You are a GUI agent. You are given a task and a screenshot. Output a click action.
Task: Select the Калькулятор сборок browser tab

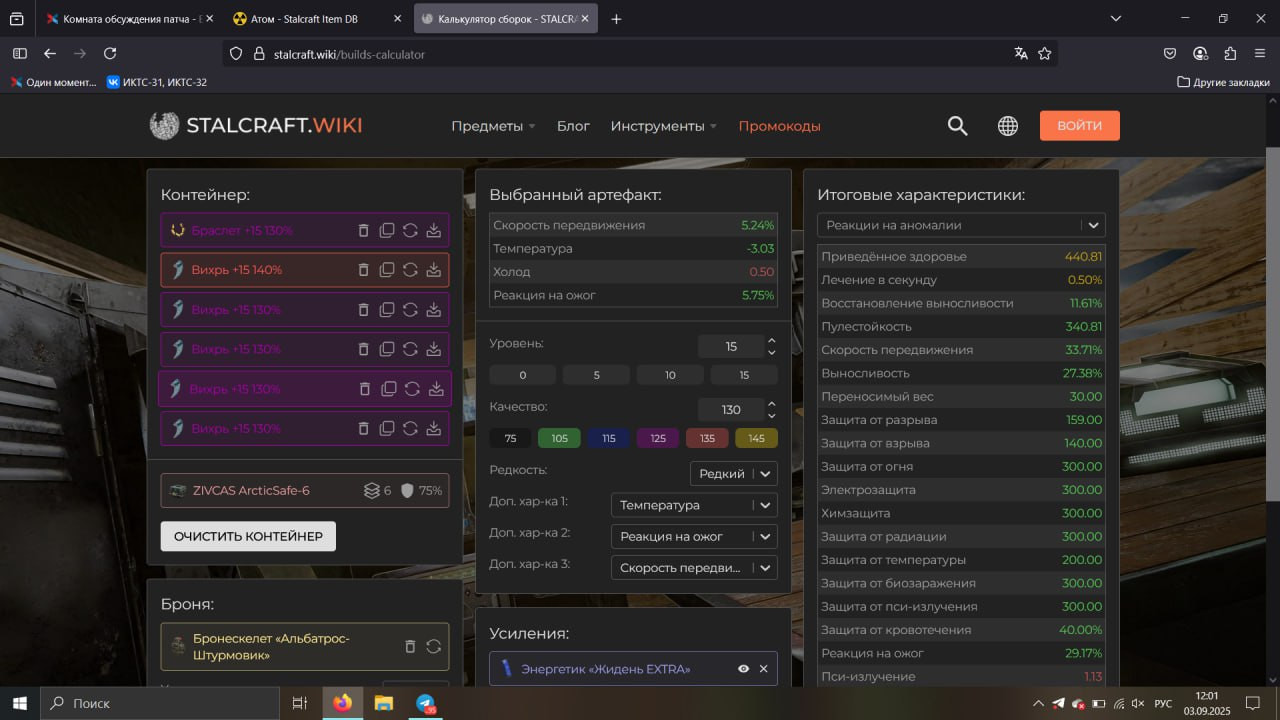[x=505, y=18]
